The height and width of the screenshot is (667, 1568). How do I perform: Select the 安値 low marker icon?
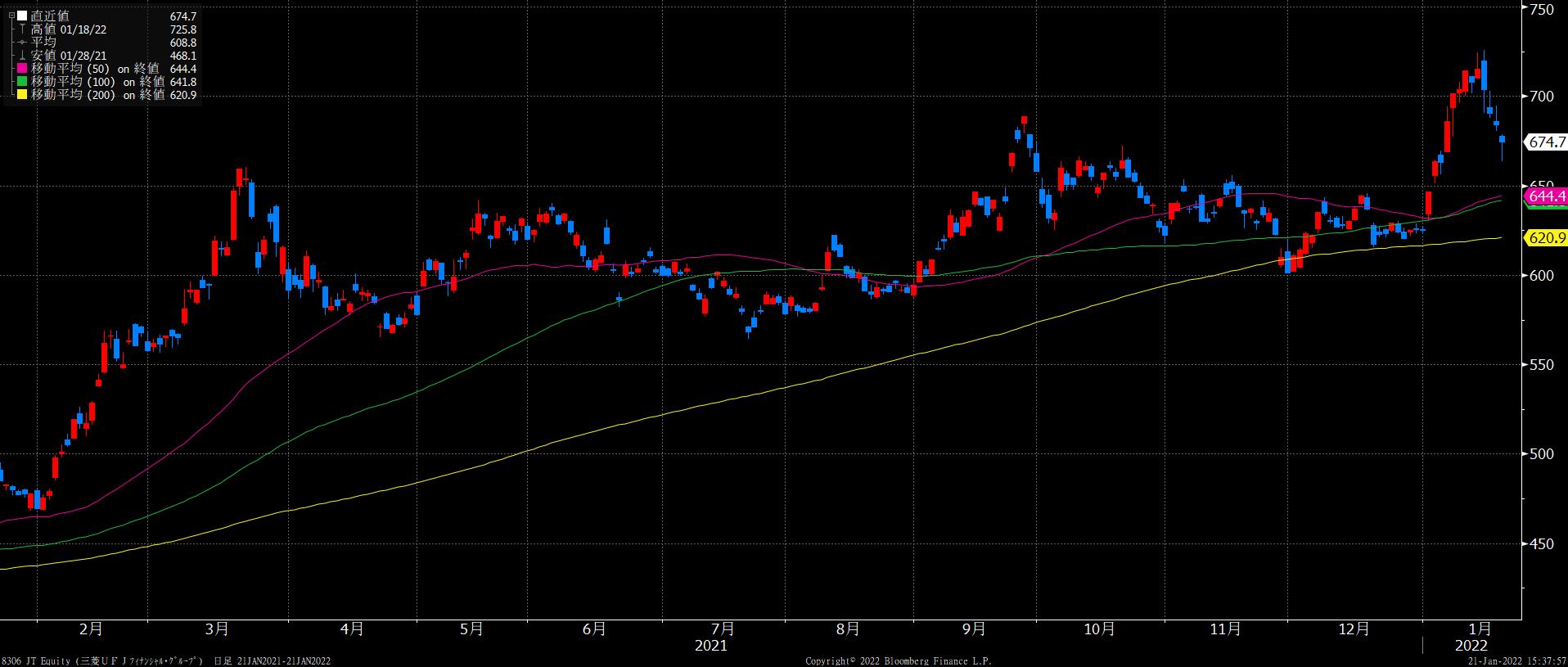(22, 56)
